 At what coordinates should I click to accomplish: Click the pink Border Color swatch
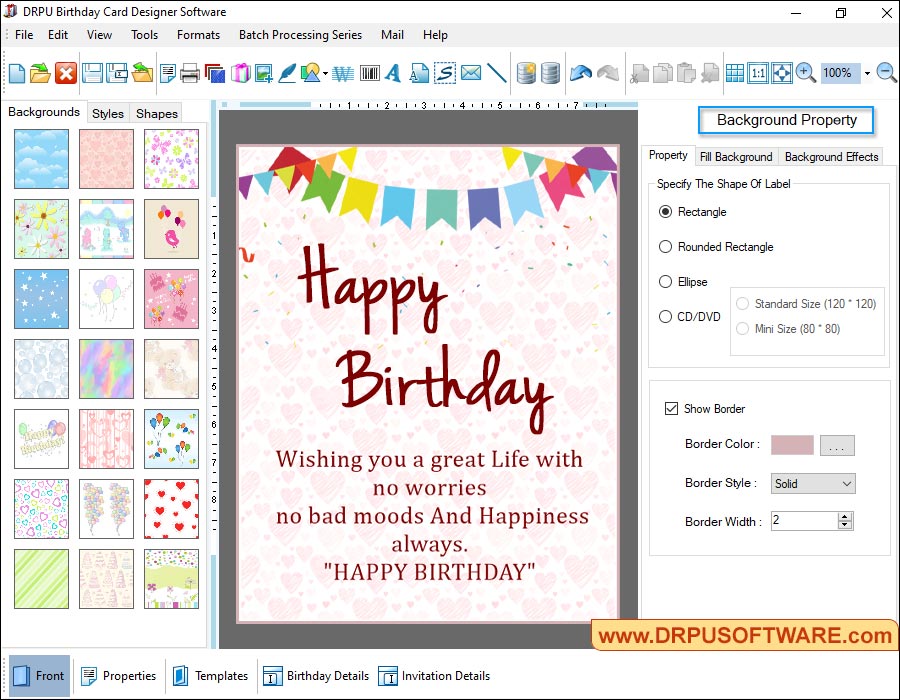pyautogui.click(x=794, y=445)
